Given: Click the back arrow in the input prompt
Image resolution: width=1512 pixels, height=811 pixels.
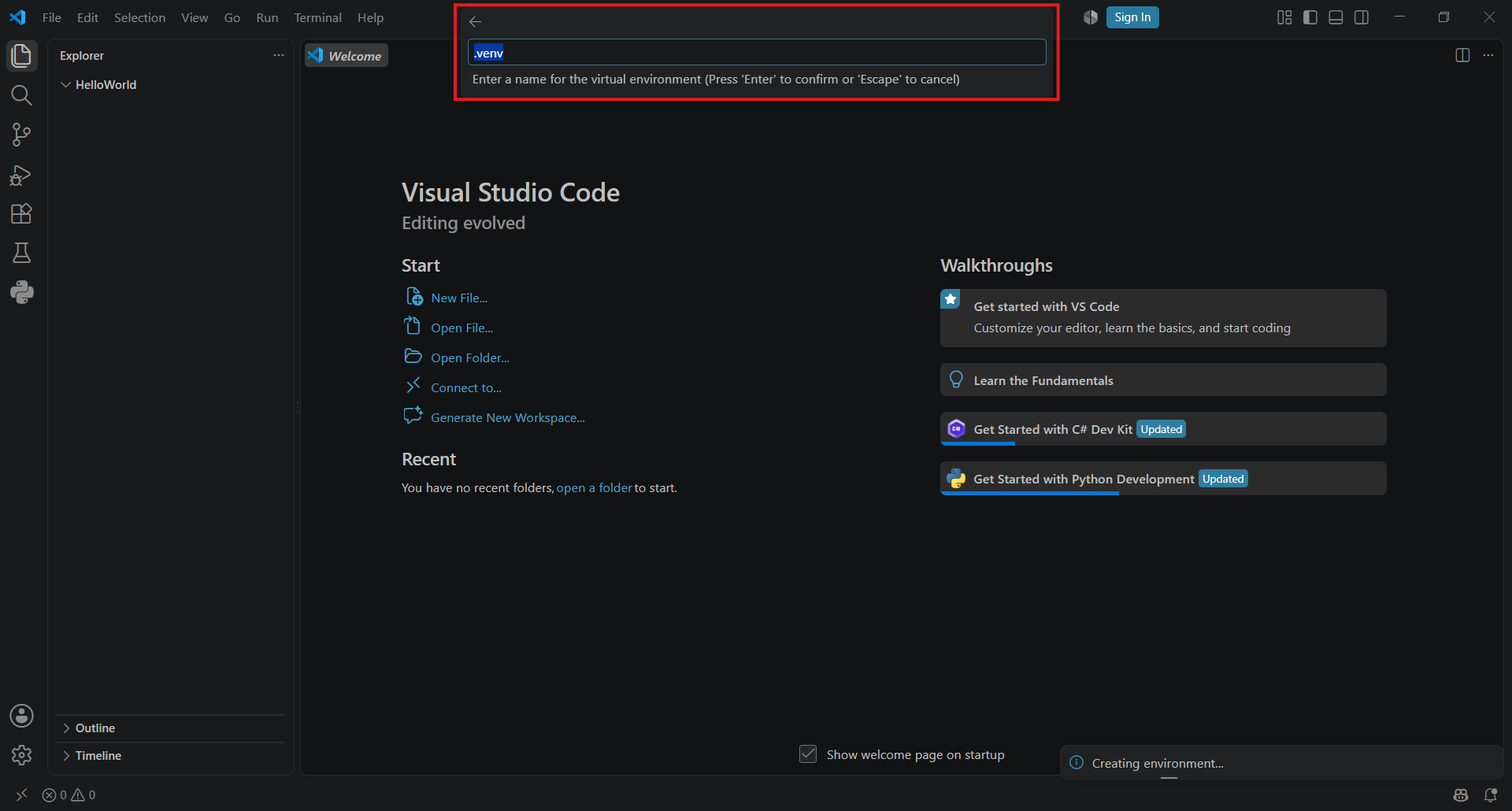Looking at the screenshot, I should point(475,22).
